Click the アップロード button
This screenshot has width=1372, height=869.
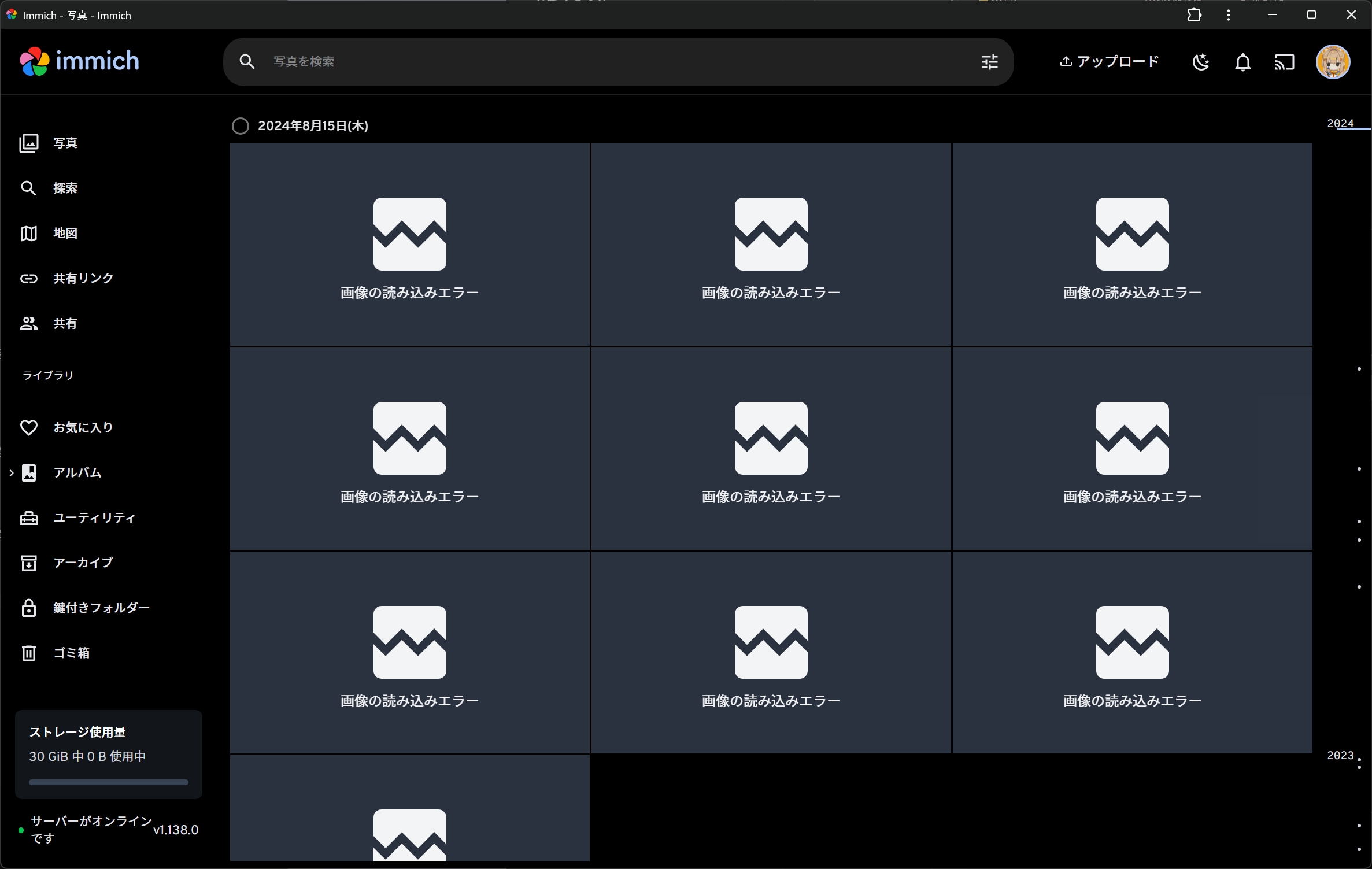click(1109, 62)
